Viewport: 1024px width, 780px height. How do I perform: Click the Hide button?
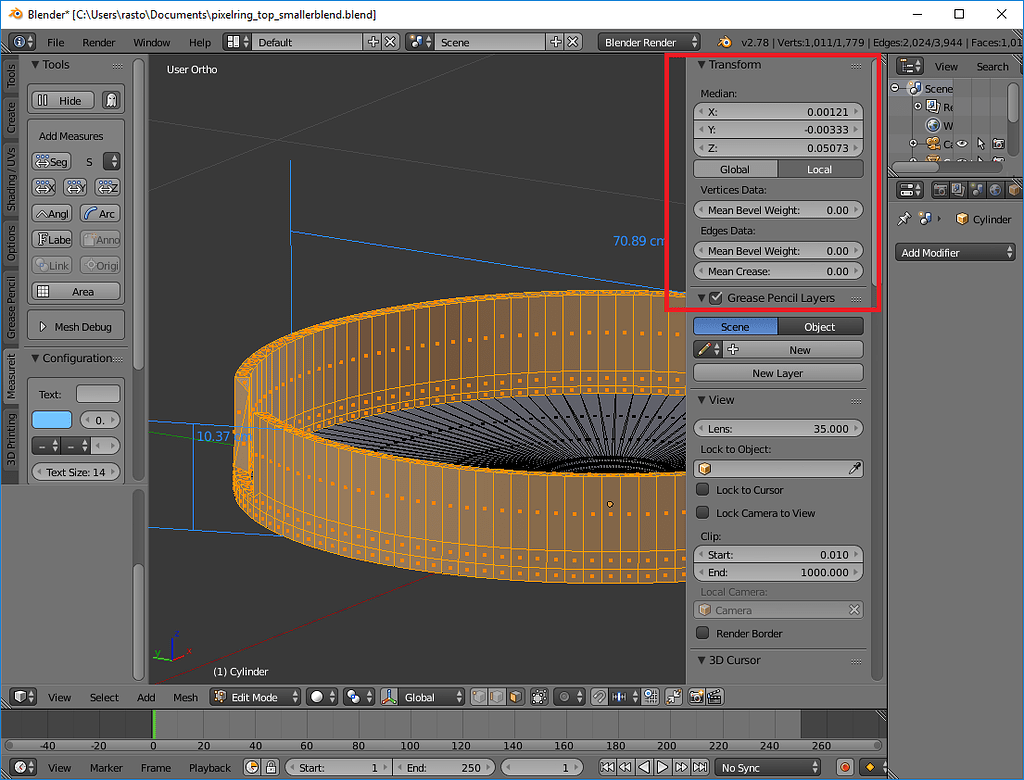pos(63,100)
